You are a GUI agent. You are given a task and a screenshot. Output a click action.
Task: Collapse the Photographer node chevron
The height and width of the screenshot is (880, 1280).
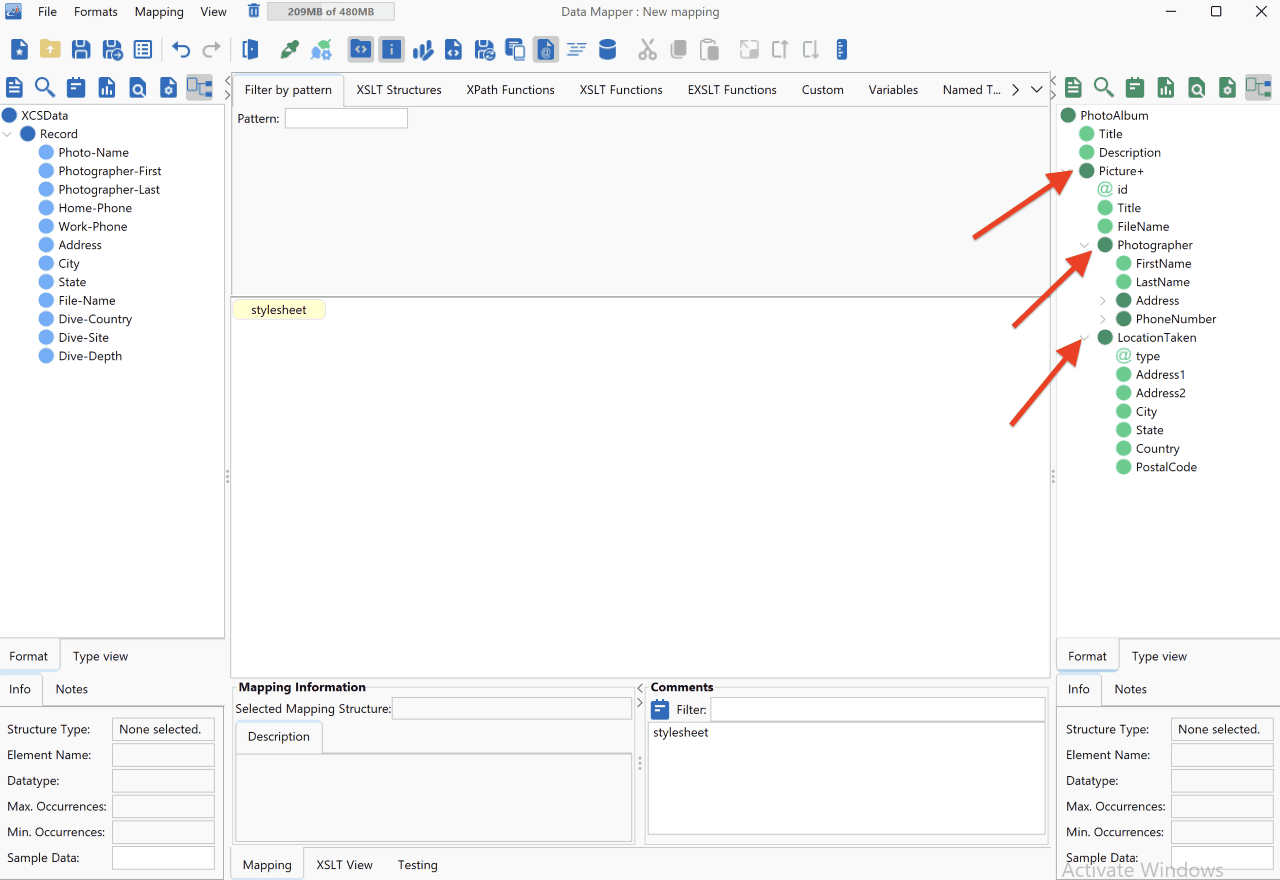coord(1085,245)
